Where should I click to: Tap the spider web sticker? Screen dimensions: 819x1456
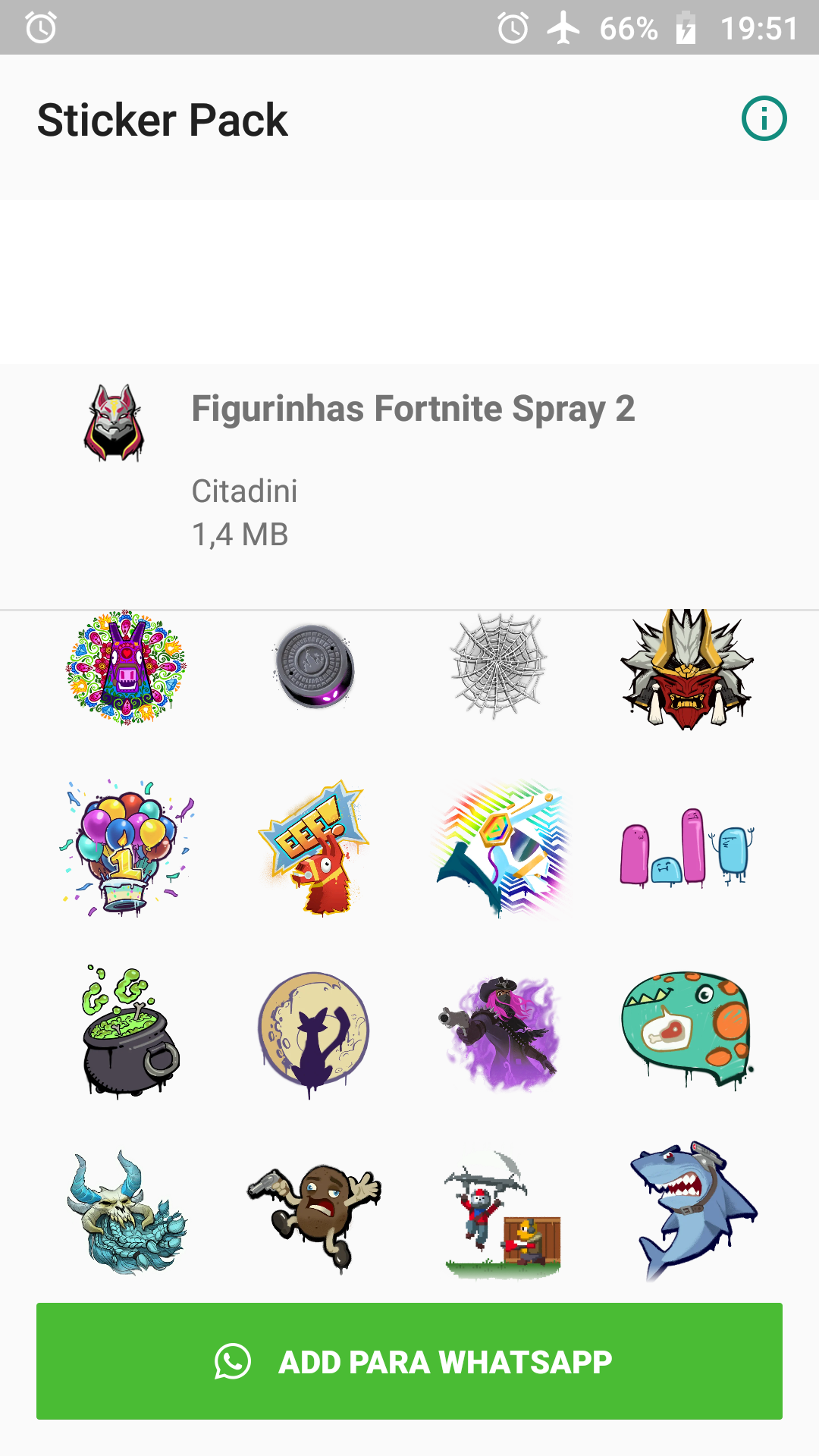click(x=498, y=667)
